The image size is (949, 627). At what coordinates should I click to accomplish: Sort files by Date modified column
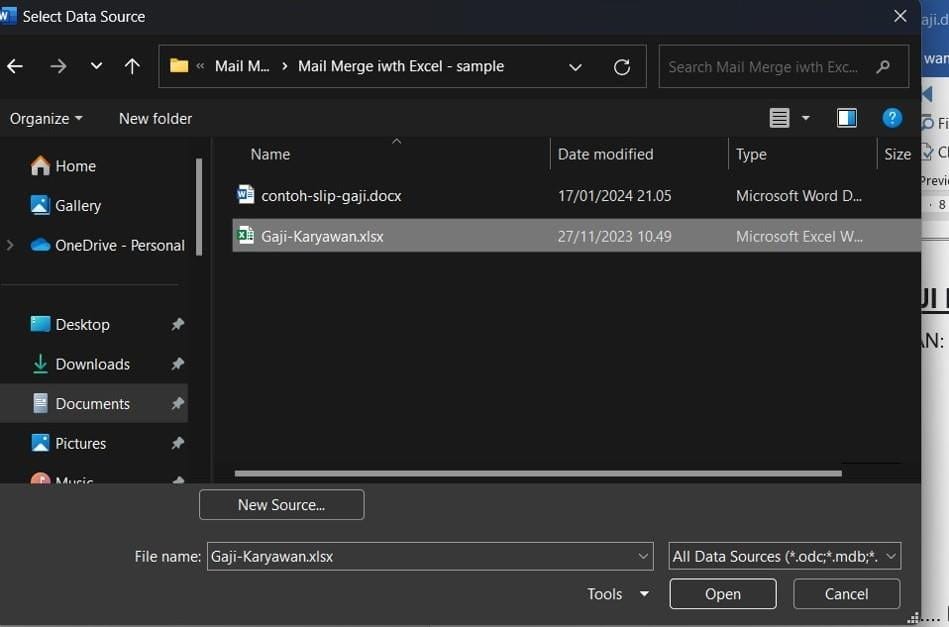tap(605, 154)
